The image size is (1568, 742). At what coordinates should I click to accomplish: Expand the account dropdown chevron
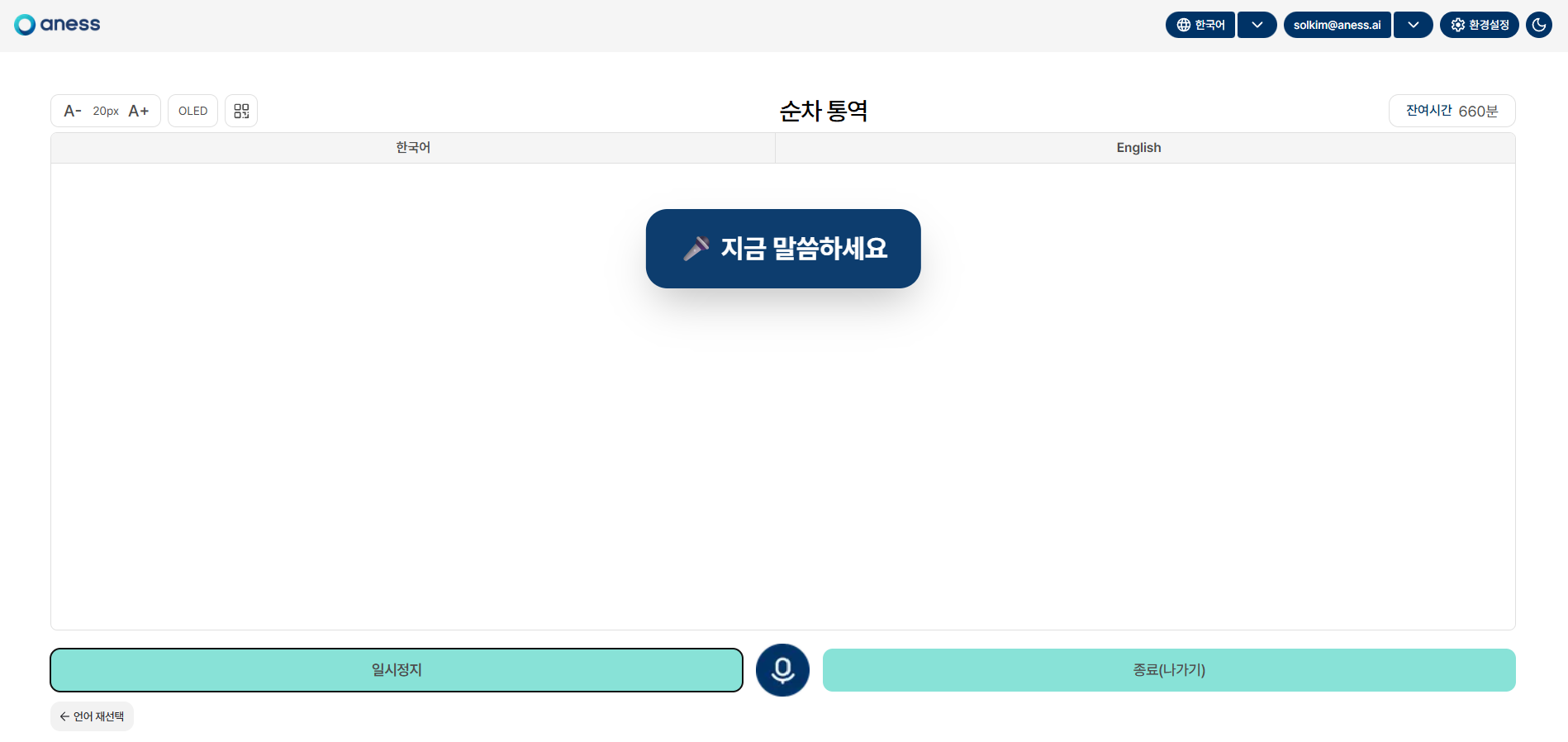coord(1414,25)
